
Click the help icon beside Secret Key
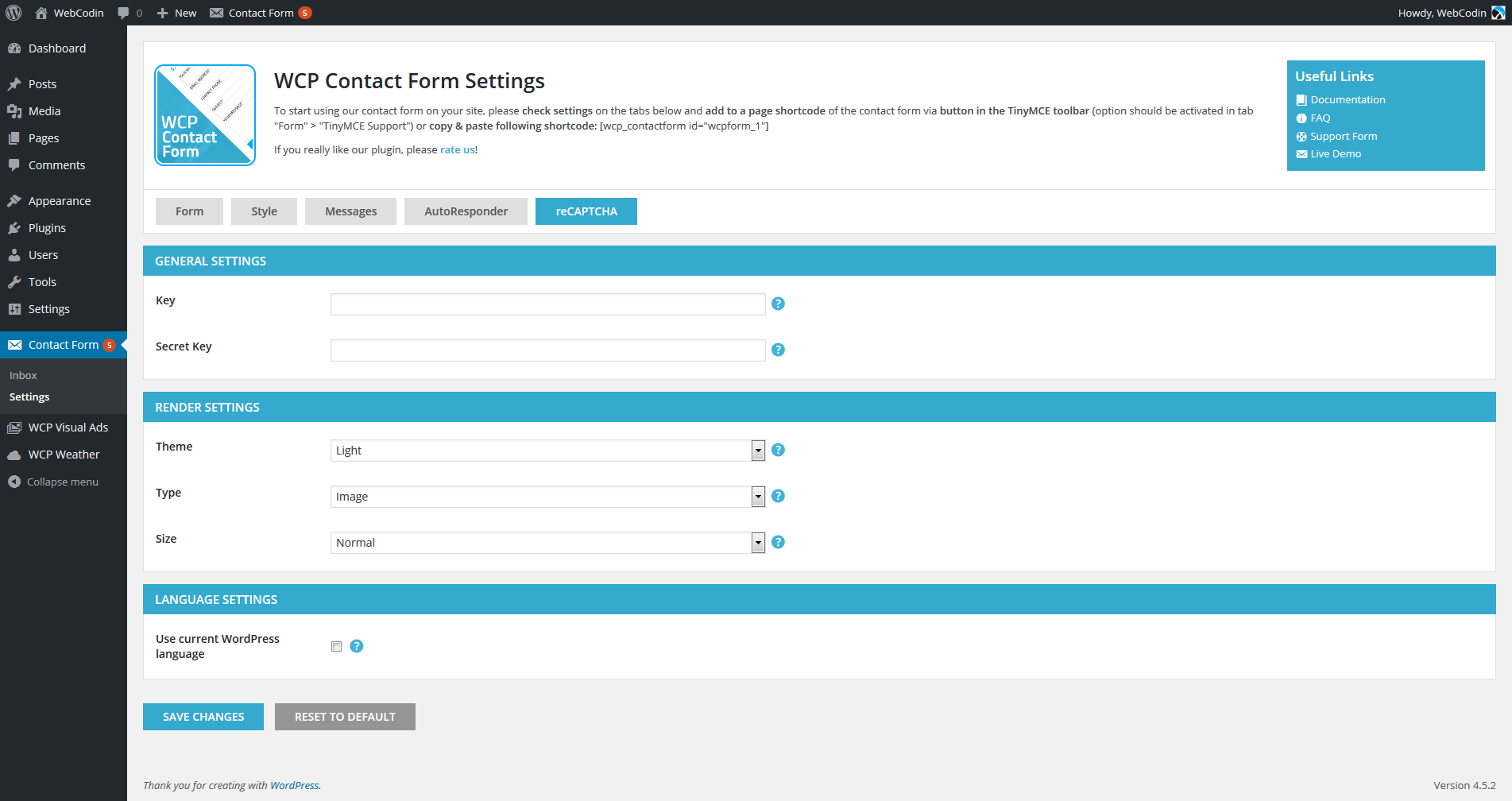point(778,350)
